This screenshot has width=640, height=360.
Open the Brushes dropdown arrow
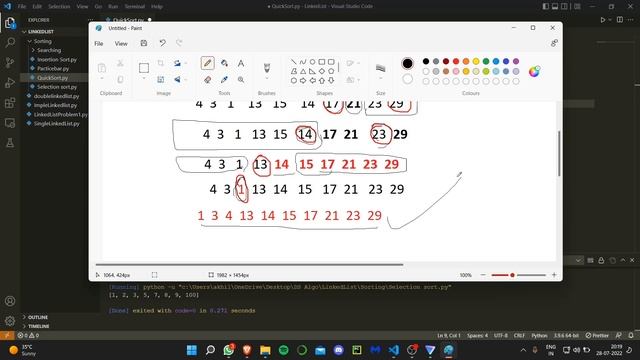[x=267, y=78]
